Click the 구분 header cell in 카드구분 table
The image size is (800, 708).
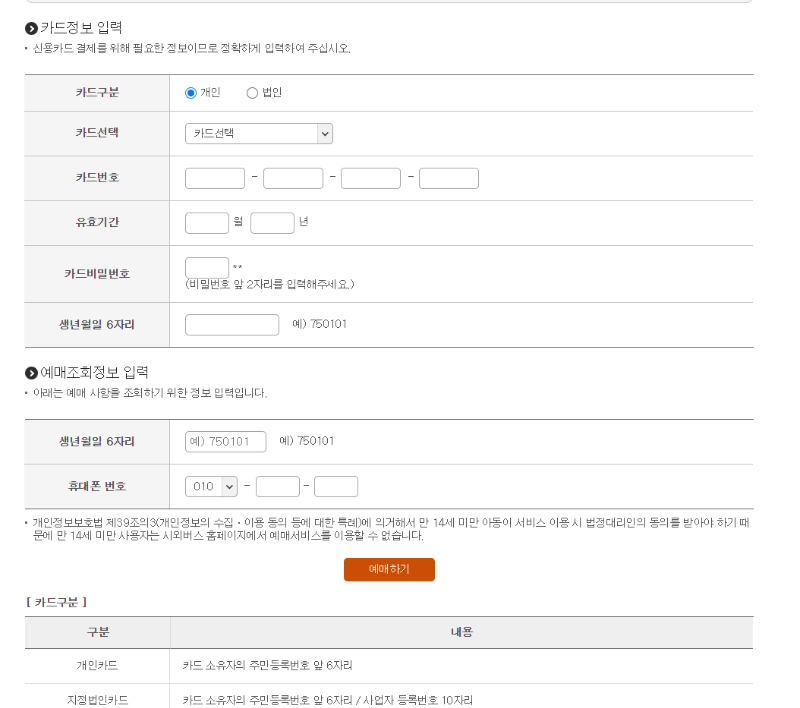[x=97, y=632]
